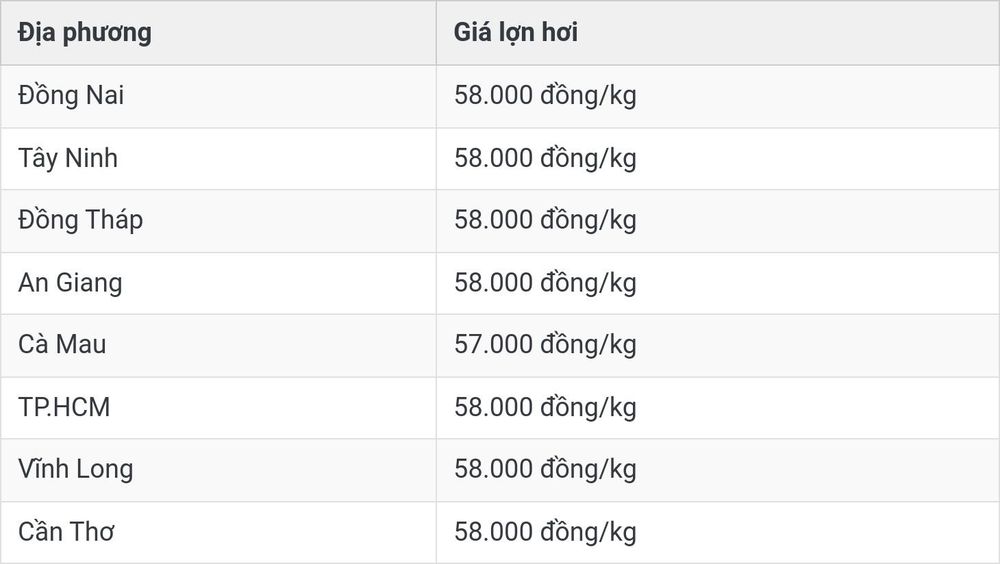Click the Đồng Tháp price value

545,221
